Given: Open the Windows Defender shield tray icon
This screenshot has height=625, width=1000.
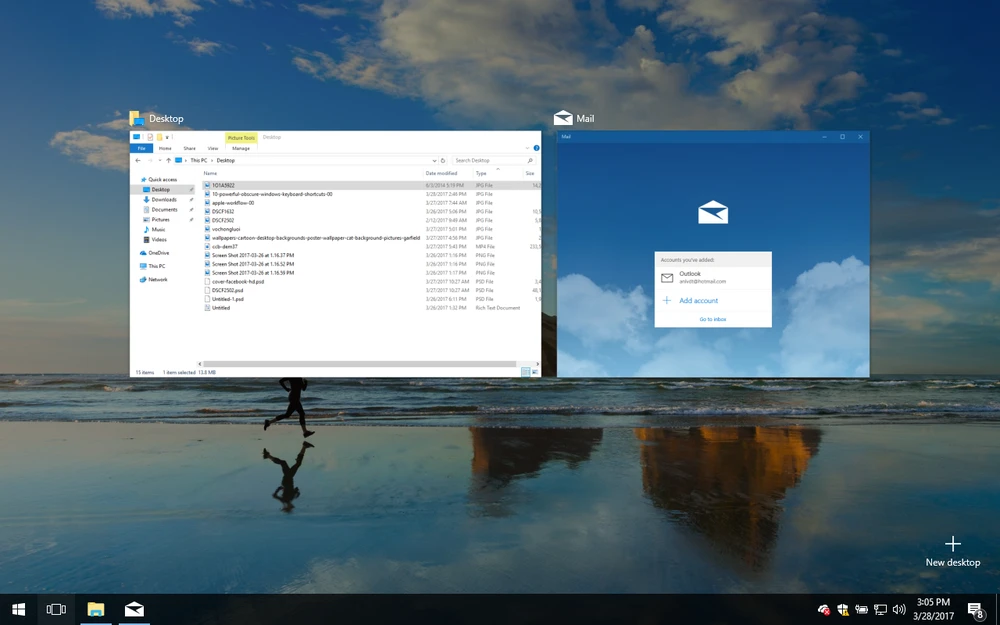Looking at the screenshot, I should [x=843, y=609].
